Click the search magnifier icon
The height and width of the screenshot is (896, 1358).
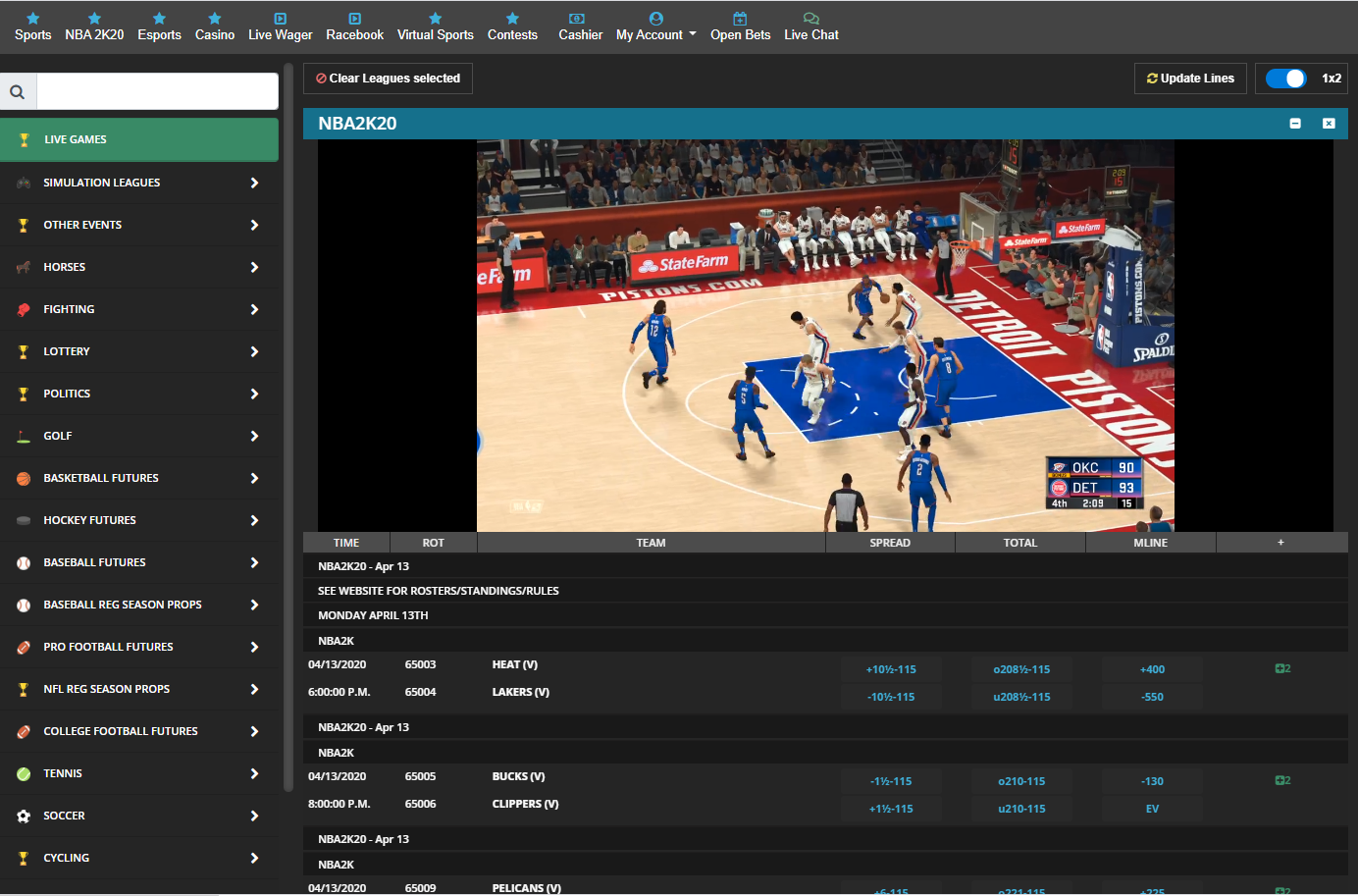(x=18, y=91)
